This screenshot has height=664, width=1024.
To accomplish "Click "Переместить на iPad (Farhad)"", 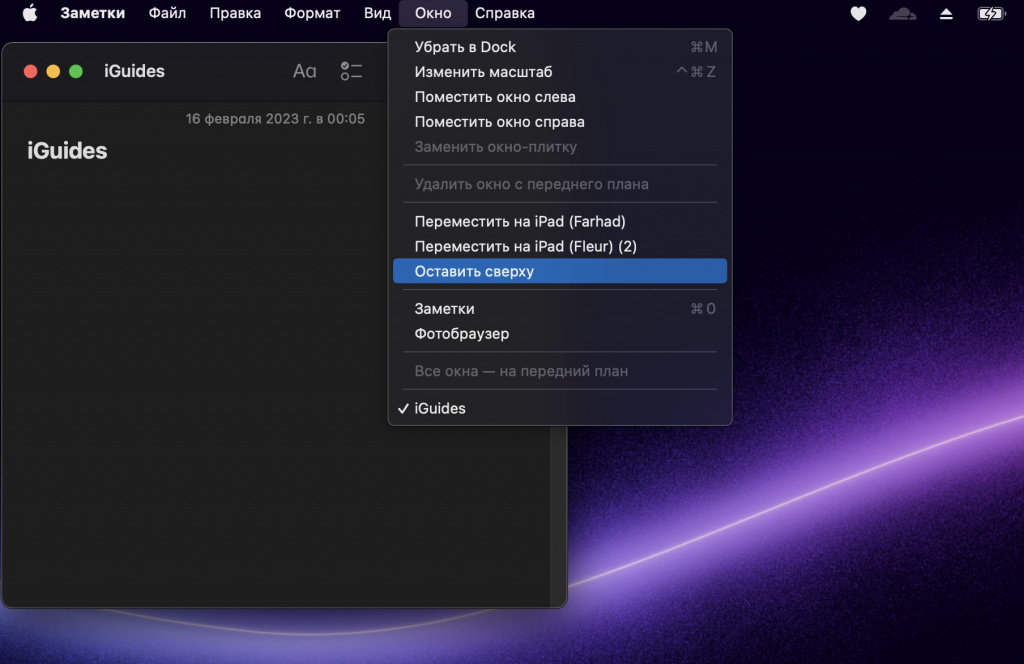I will pyautogui.click(x=519, y=221).
